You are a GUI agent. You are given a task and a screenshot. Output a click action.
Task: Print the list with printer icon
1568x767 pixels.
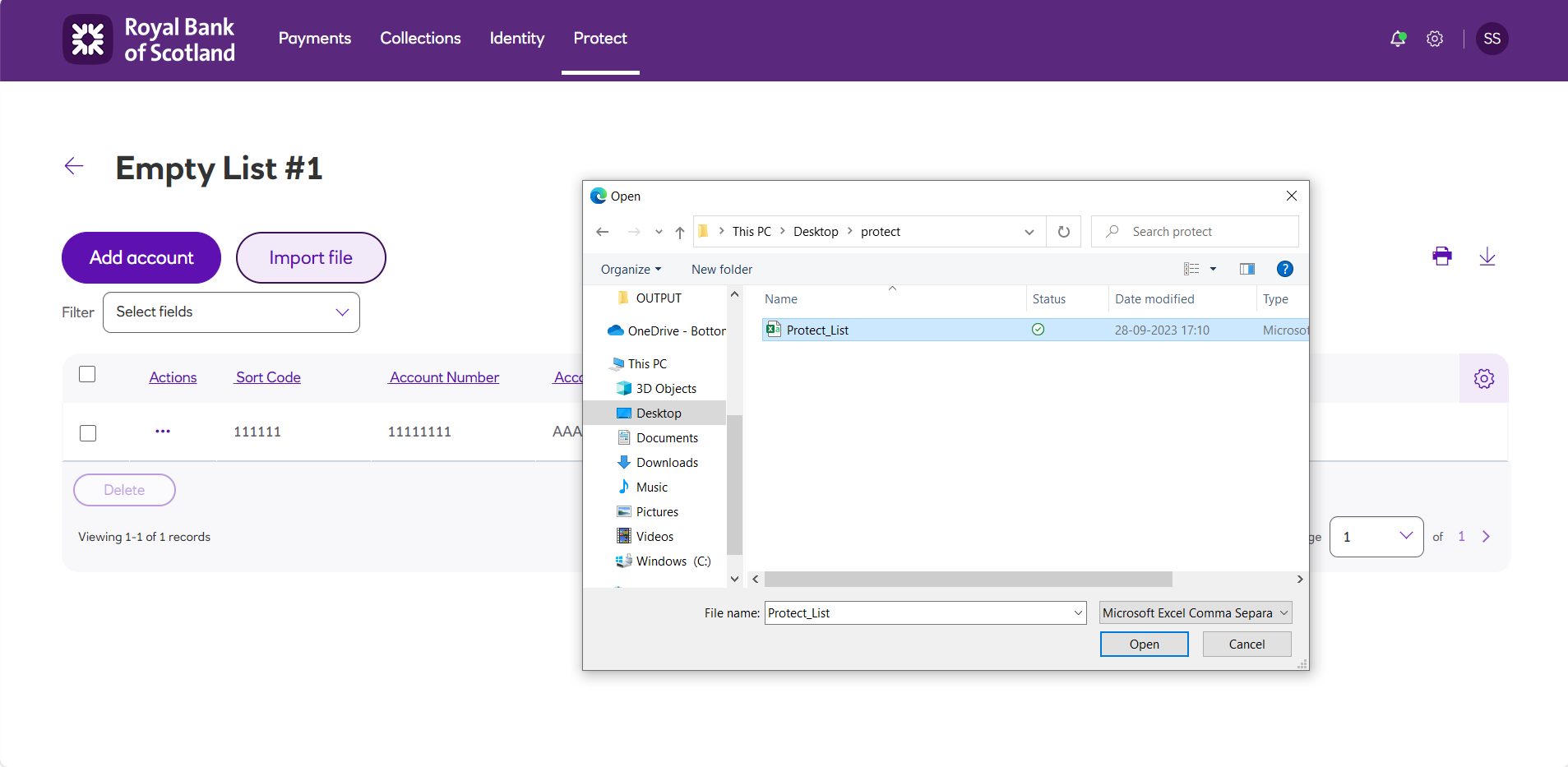pyautogui.click(x=1442, y=256)
